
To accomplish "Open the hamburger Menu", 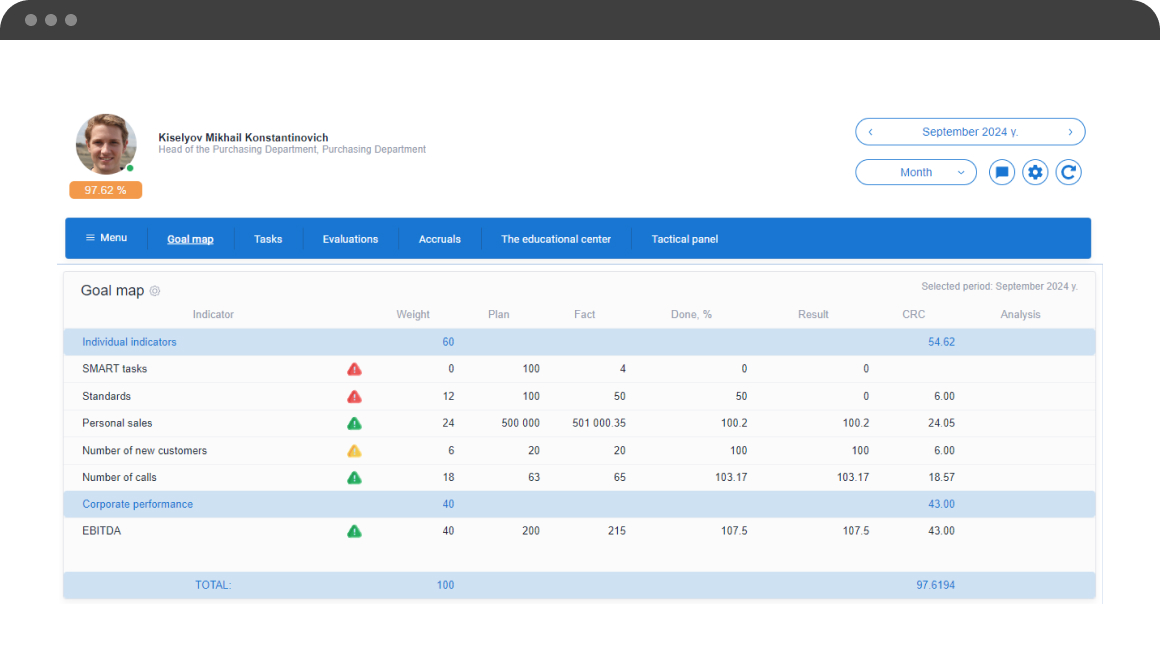I will tap(106, 238).
